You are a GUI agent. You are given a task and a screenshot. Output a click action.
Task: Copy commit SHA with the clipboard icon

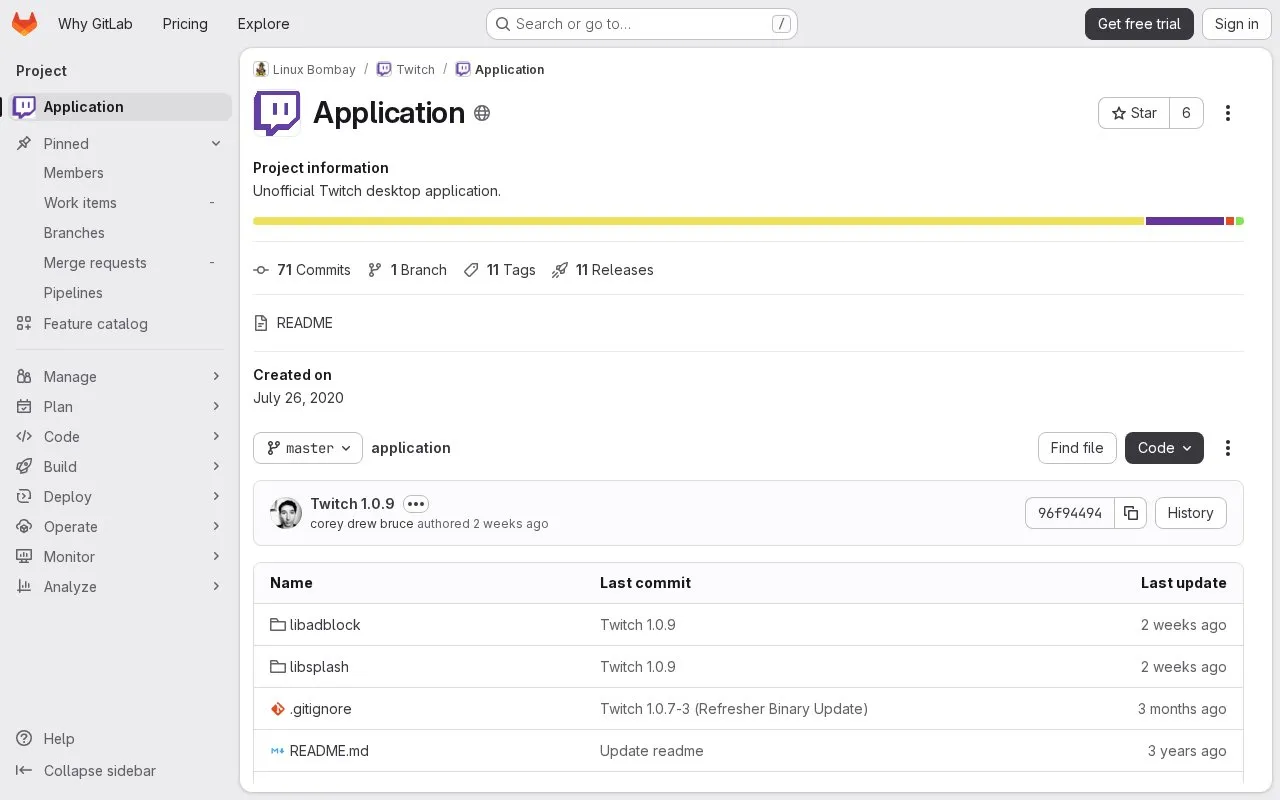coord(1131,513)
